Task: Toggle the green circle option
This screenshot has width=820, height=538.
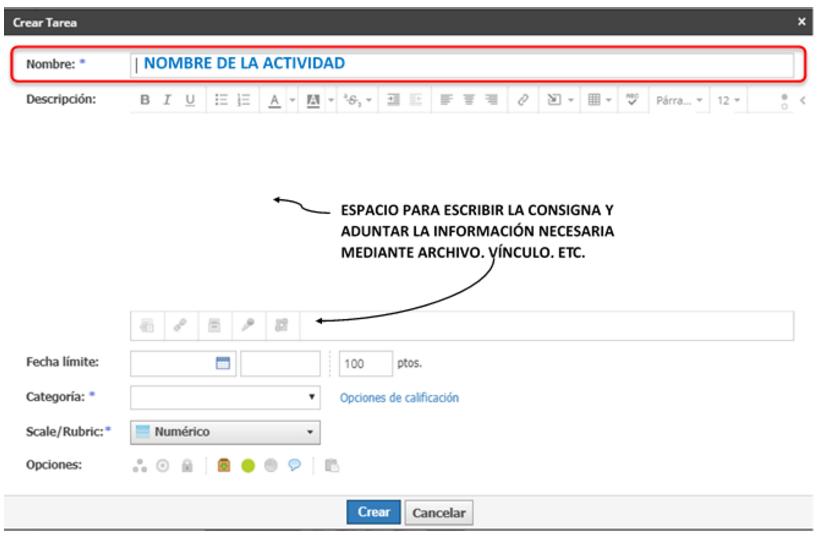Action: tap(247, 466)
